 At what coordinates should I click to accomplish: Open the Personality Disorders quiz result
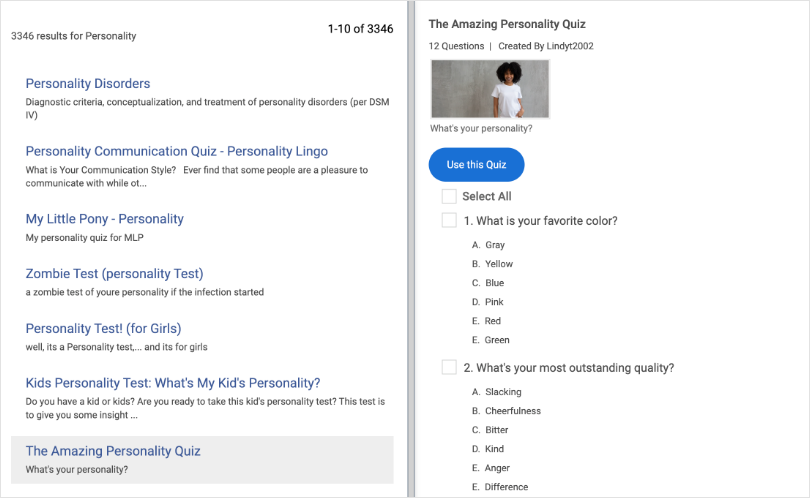[x=88, y=84]
